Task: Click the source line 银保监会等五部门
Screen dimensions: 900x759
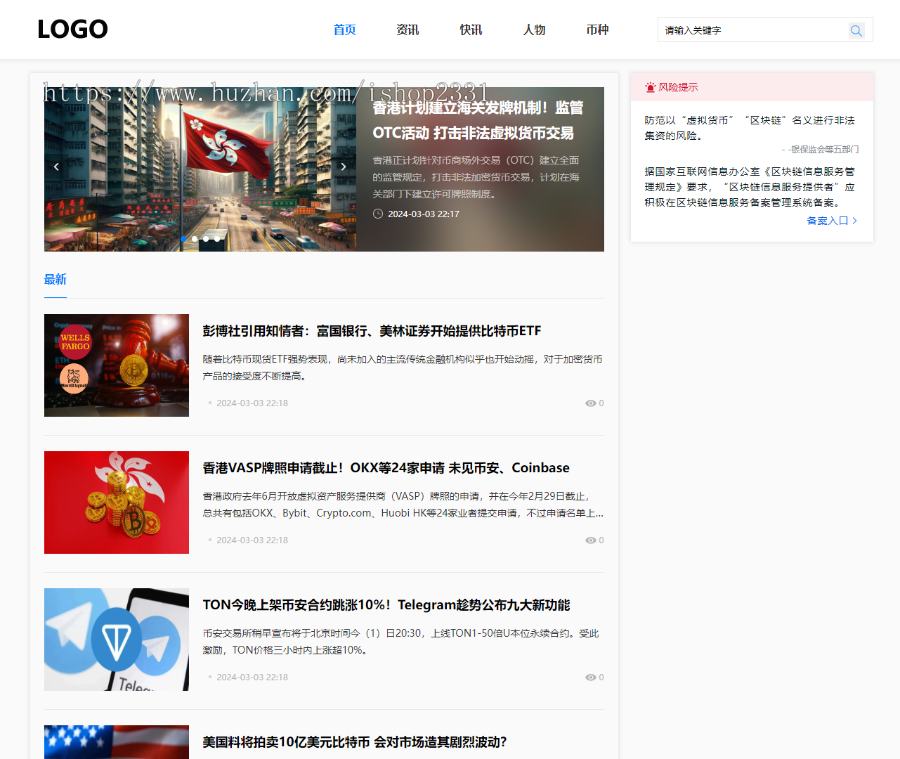Action: pyautogui.click(x=820, y=149)
